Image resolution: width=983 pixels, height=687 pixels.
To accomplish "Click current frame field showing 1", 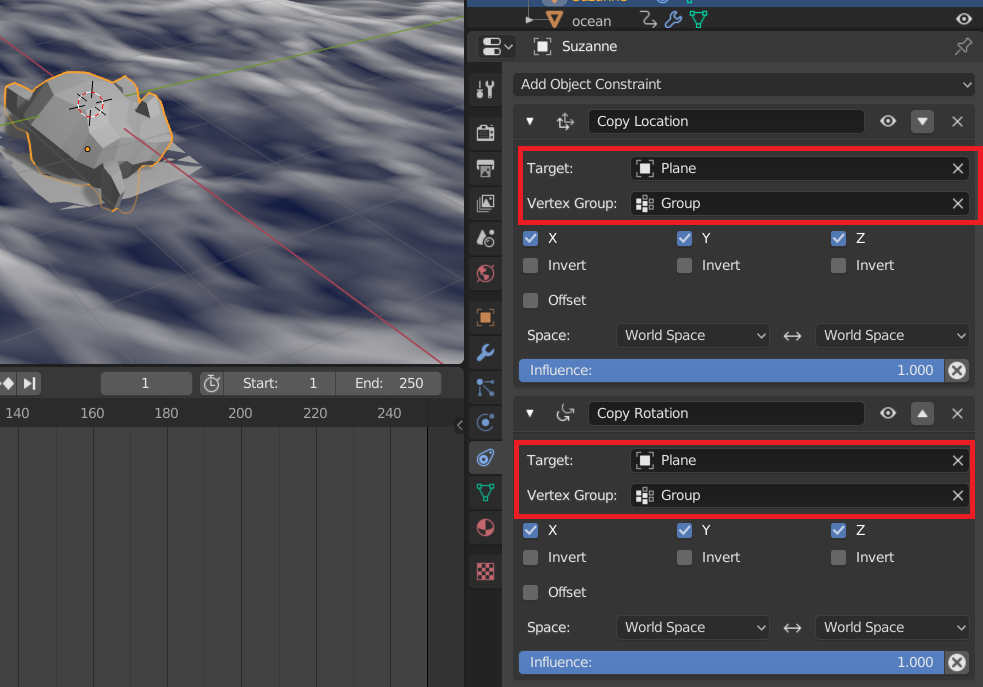I will 145,383.
